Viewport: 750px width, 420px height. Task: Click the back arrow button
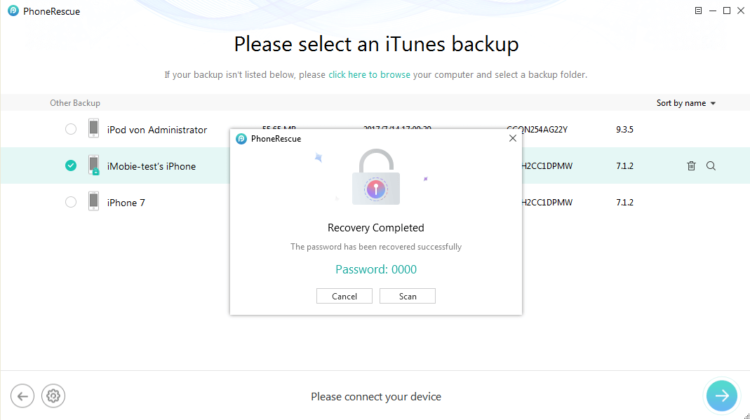coord(22,396)
